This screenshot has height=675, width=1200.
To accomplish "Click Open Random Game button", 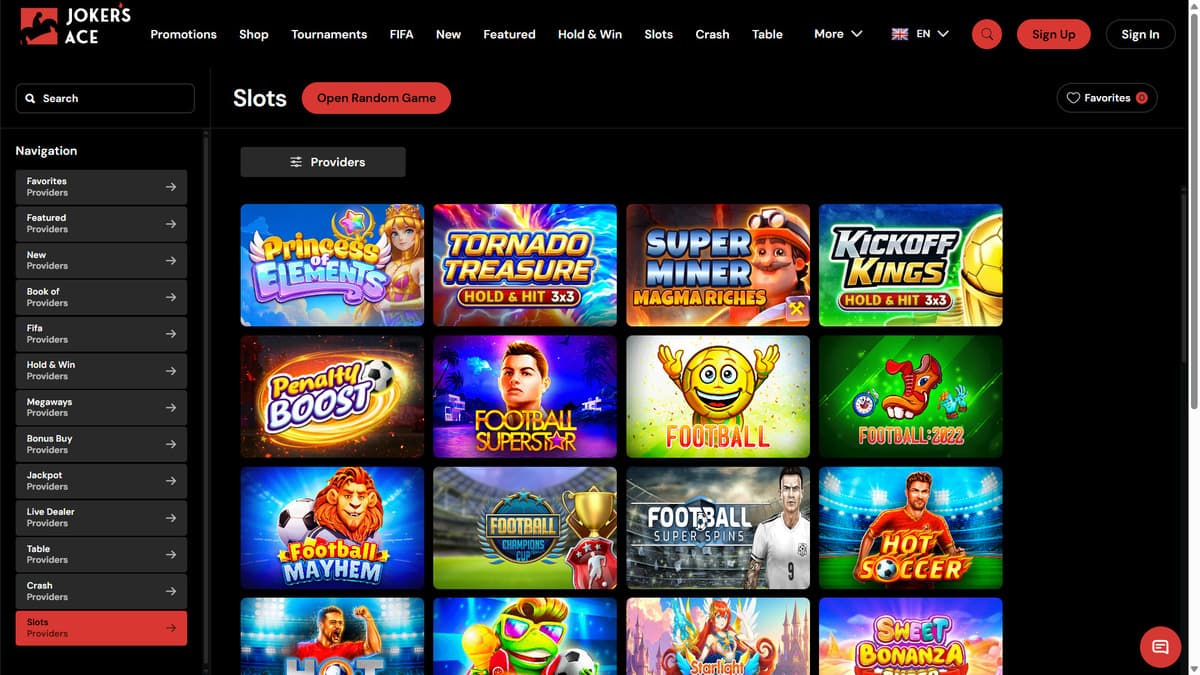I will tap(376, 98).
